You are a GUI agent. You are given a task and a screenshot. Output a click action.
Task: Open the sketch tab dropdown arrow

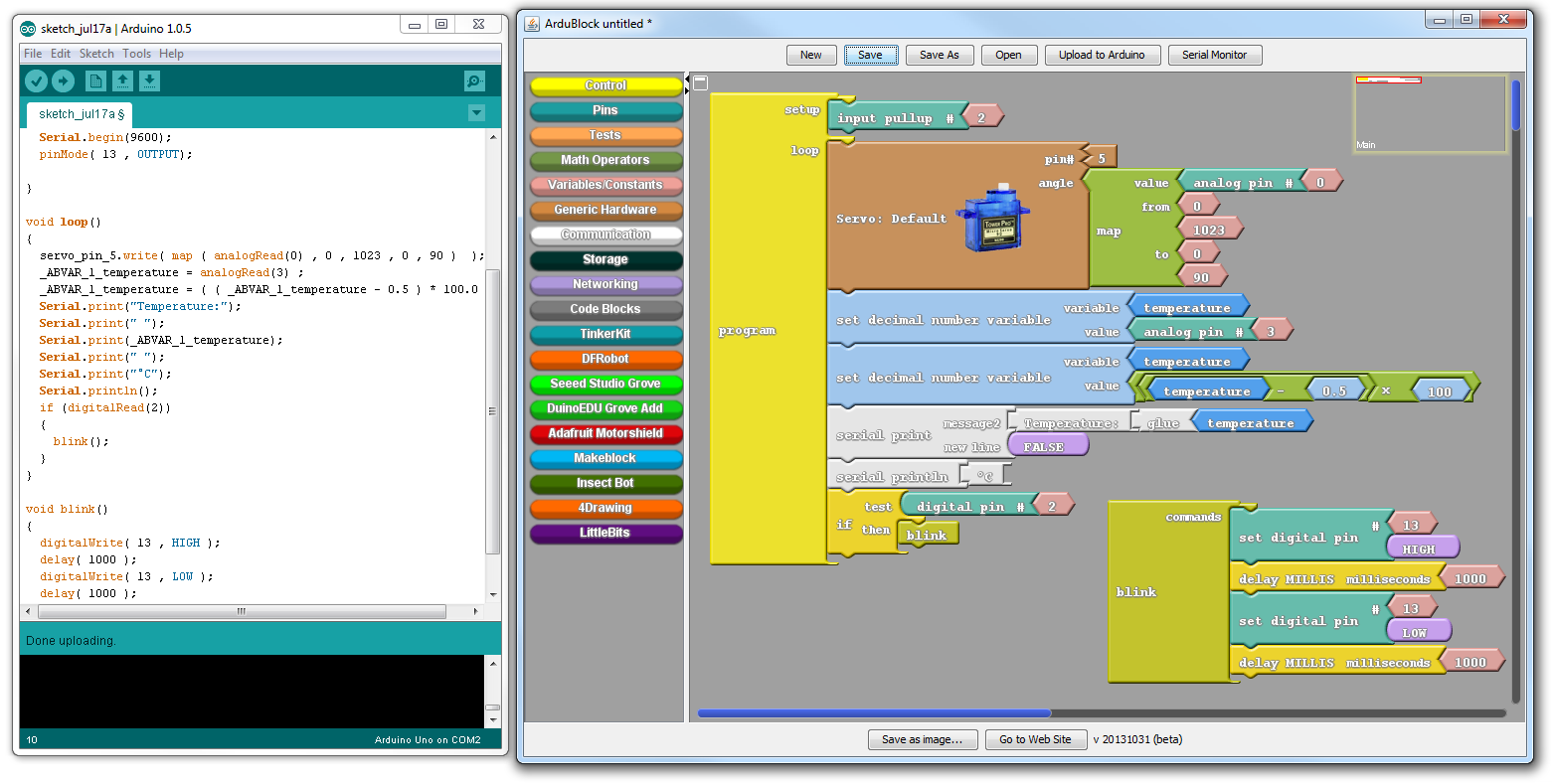[x=476, y=113]
